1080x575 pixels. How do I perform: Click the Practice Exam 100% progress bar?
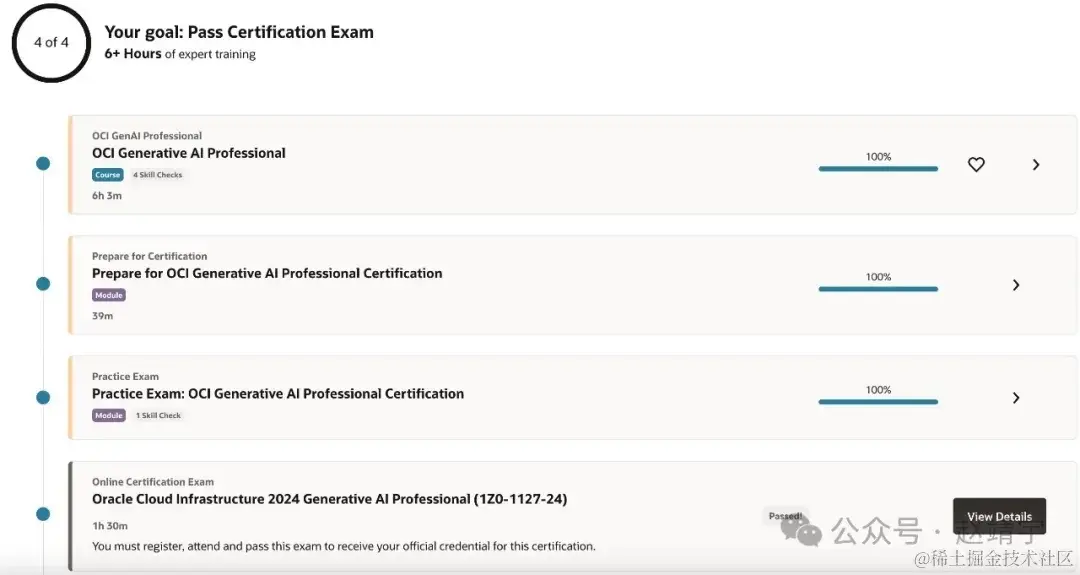pos(878,402)
